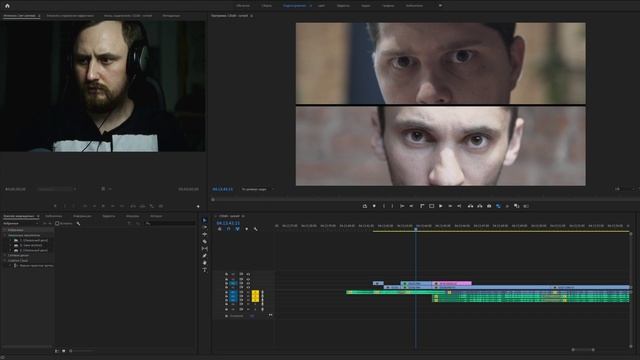Open the Favorites dropdown in Media Browser
This screenshot has height=360, width=640.
[20, 224]
